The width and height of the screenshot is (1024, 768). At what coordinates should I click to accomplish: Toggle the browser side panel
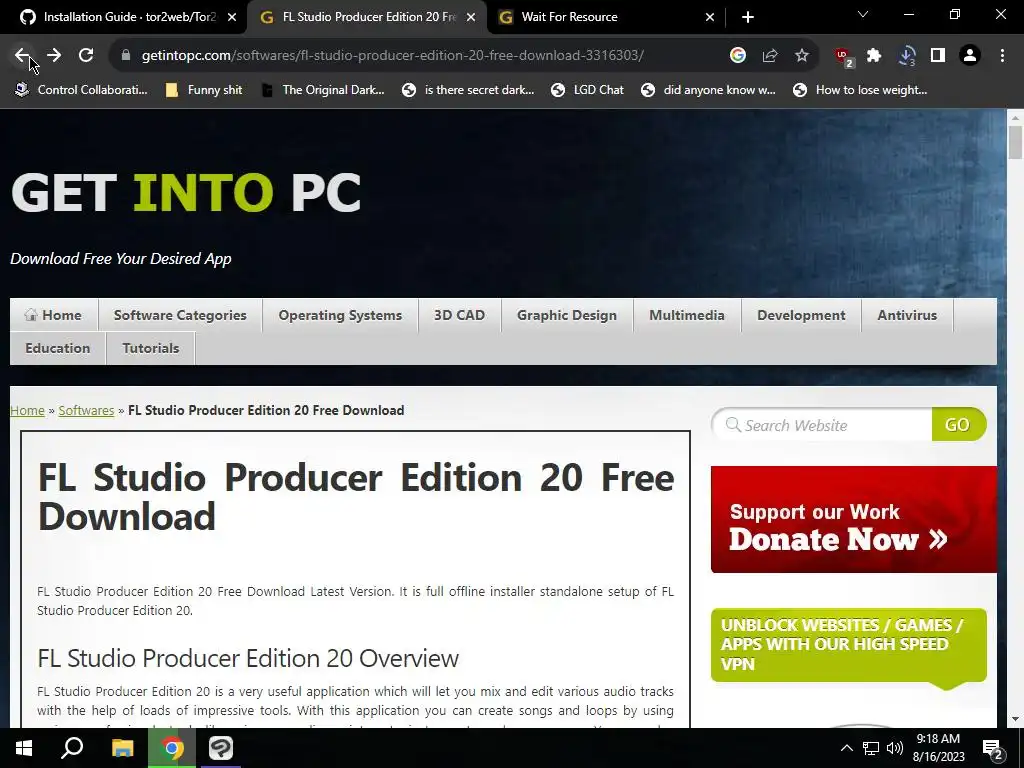(x=938, y=56)
